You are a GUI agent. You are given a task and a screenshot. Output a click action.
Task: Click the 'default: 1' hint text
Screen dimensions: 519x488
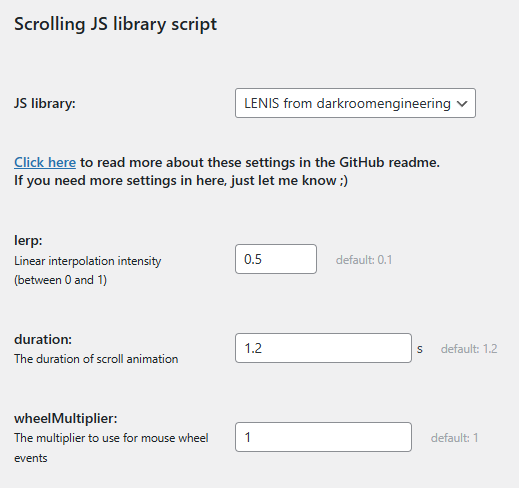(454, 438)
